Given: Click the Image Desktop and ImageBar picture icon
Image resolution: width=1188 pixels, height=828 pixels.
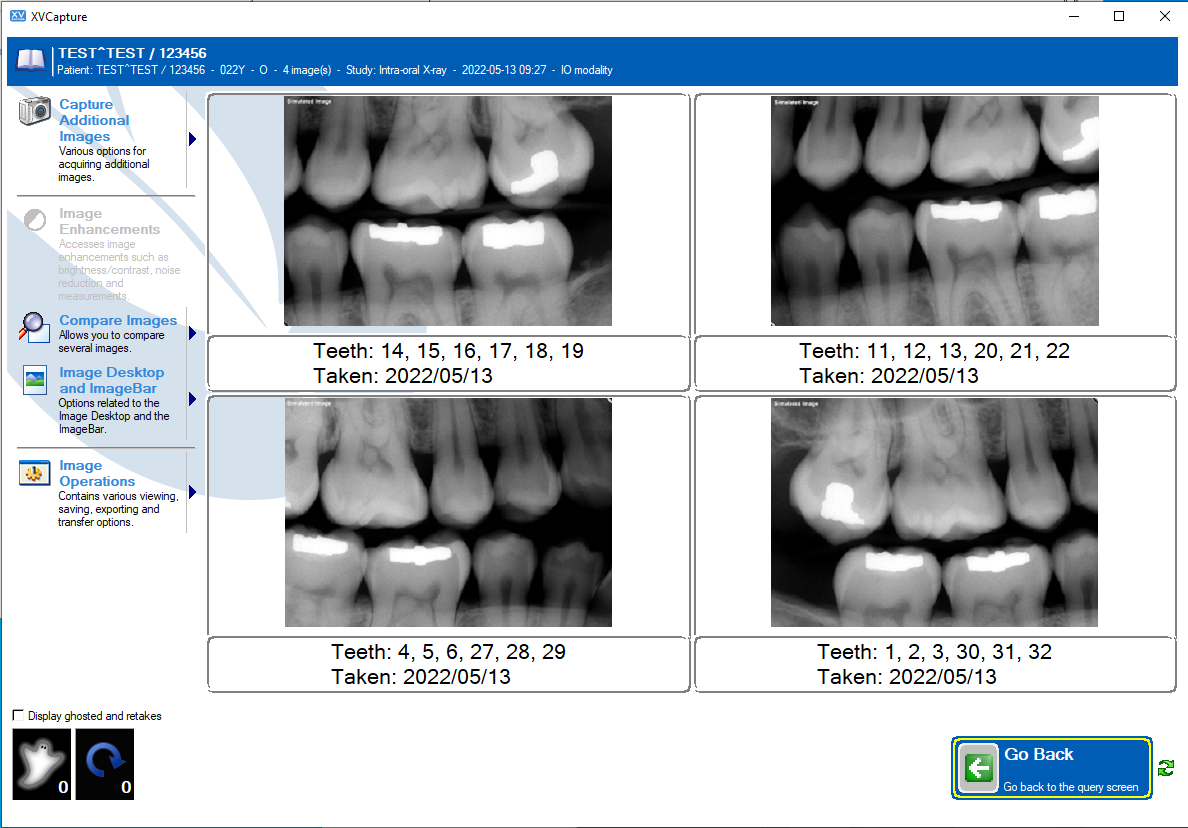Looking at the screenshot, I should pos(35,380).
